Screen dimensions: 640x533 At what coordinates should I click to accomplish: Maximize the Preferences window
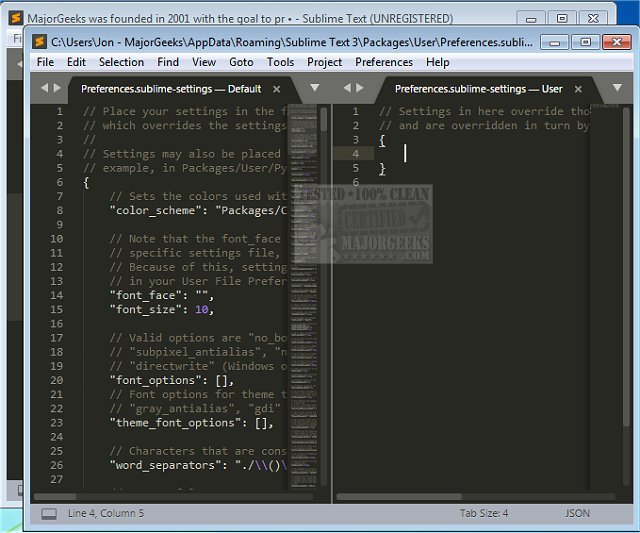point(585,42)
